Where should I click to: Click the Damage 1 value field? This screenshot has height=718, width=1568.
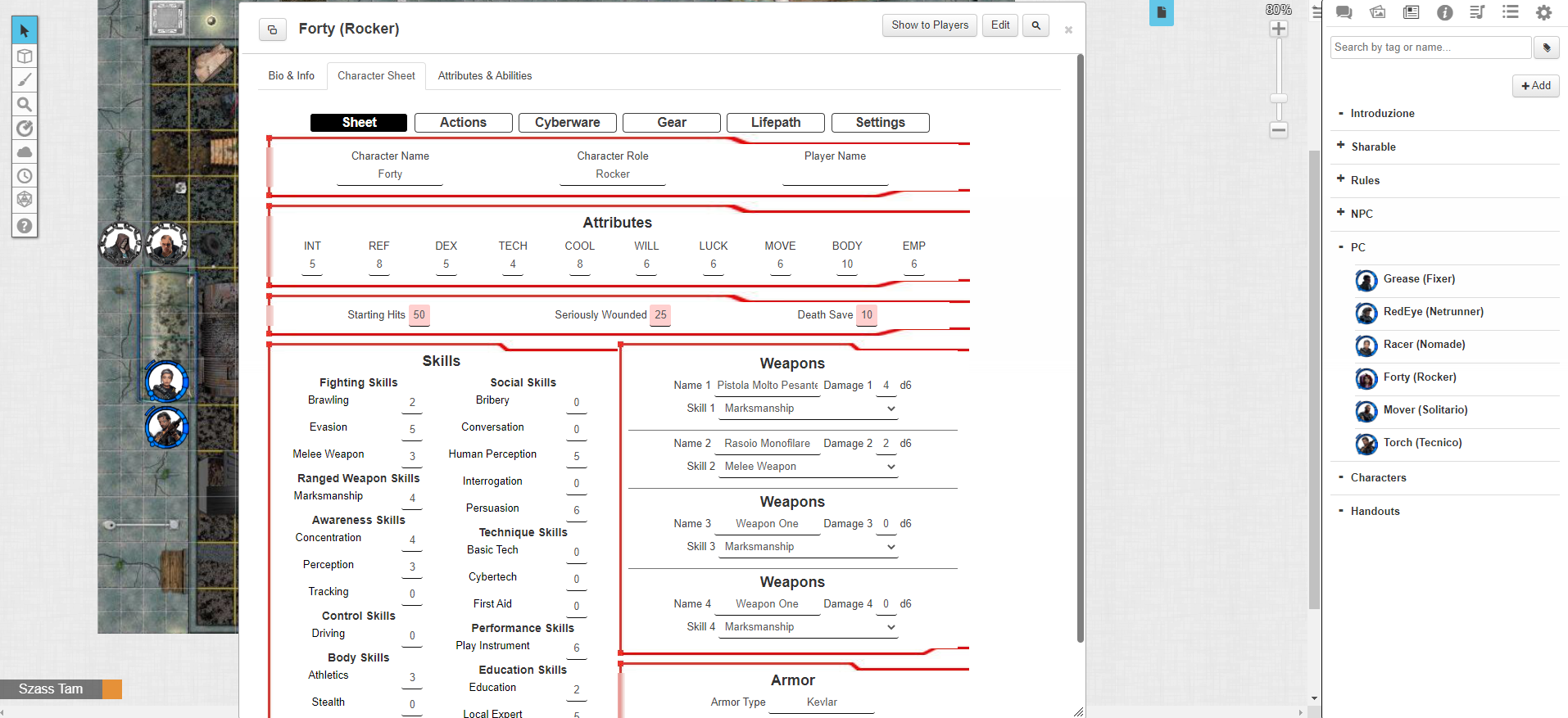click(x=886, y=386)
